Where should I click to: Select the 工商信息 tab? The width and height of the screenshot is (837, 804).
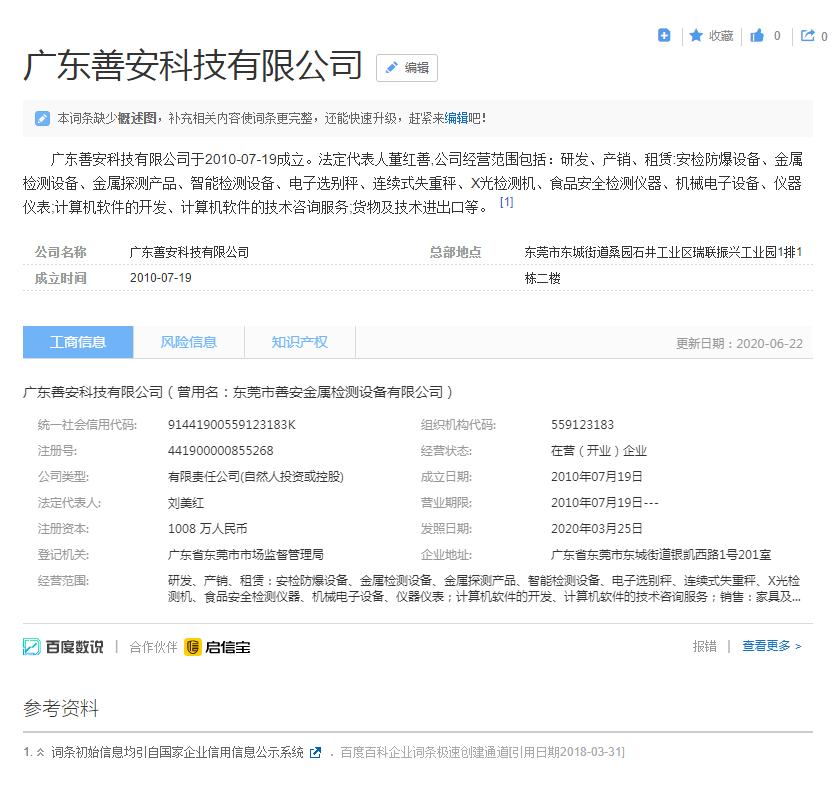(x=78, y=342)
